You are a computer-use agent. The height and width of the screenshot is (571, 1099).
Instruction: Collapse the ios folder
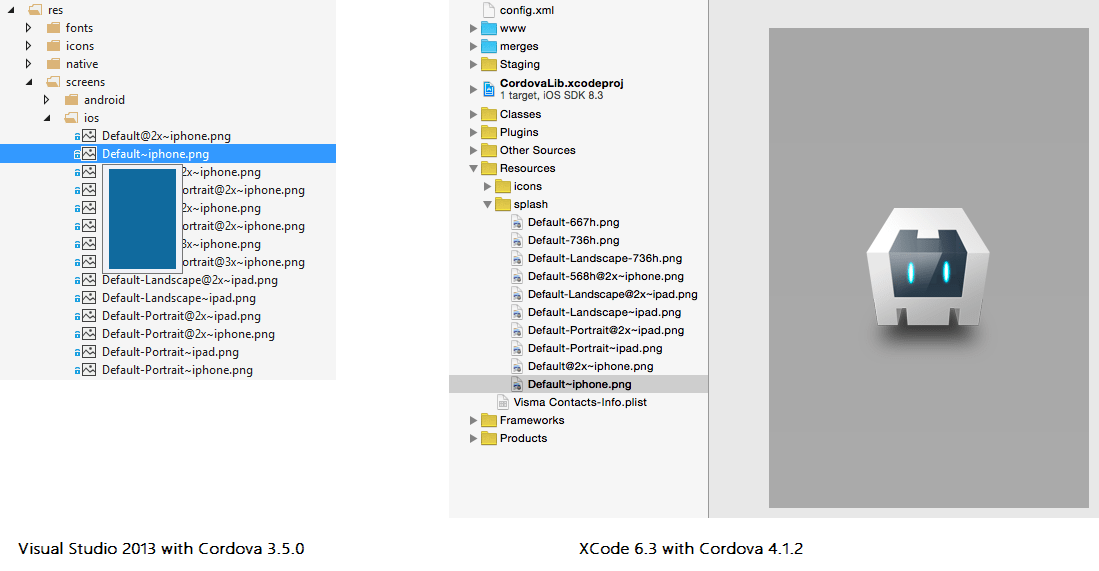(x=47, y=118)
